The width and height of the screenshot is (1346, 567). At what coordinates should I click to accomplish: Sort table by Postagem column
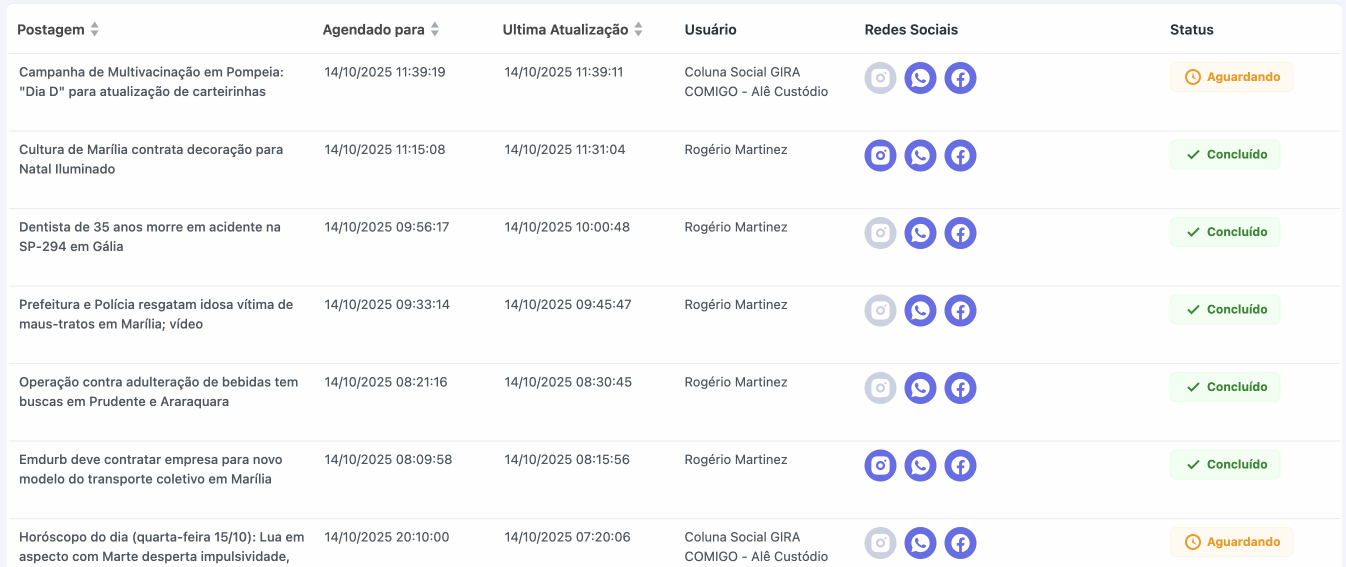(95, 30)
